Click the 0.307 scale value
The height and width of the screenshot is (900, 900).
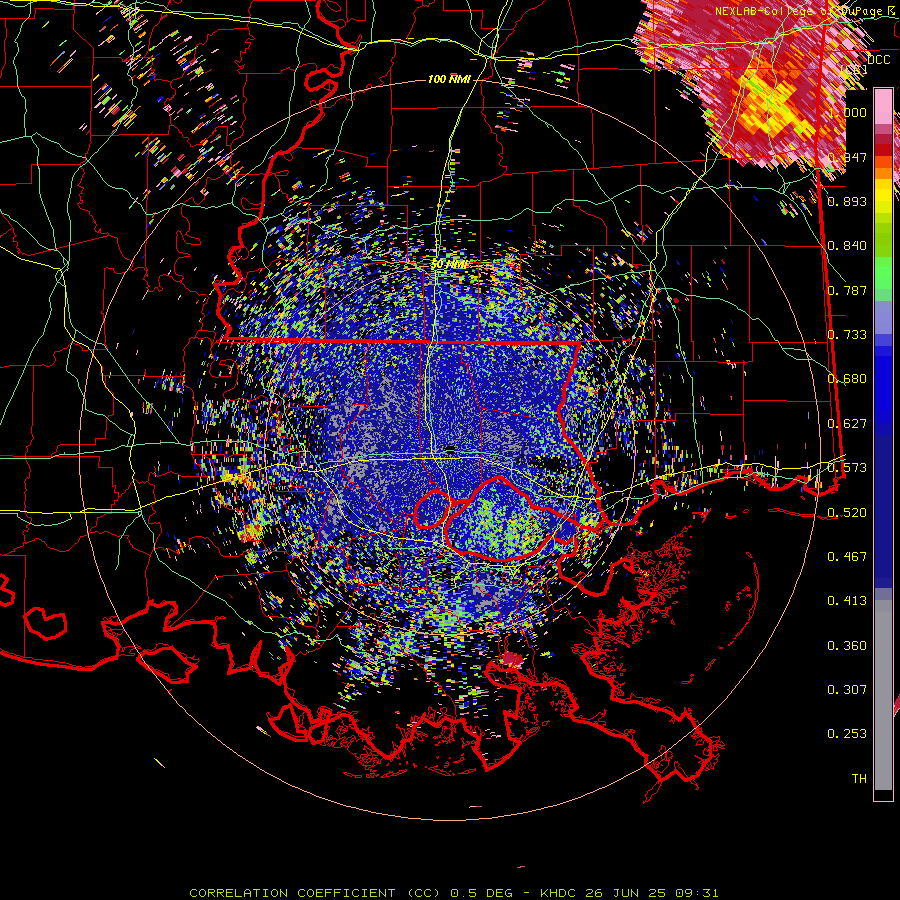click(x=847, y=690)
